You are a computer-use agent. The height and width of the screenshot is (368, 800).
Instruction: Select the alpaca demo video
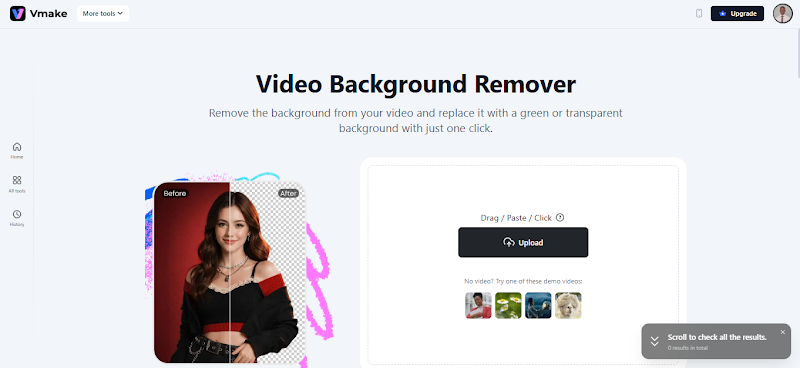(568, 305)
